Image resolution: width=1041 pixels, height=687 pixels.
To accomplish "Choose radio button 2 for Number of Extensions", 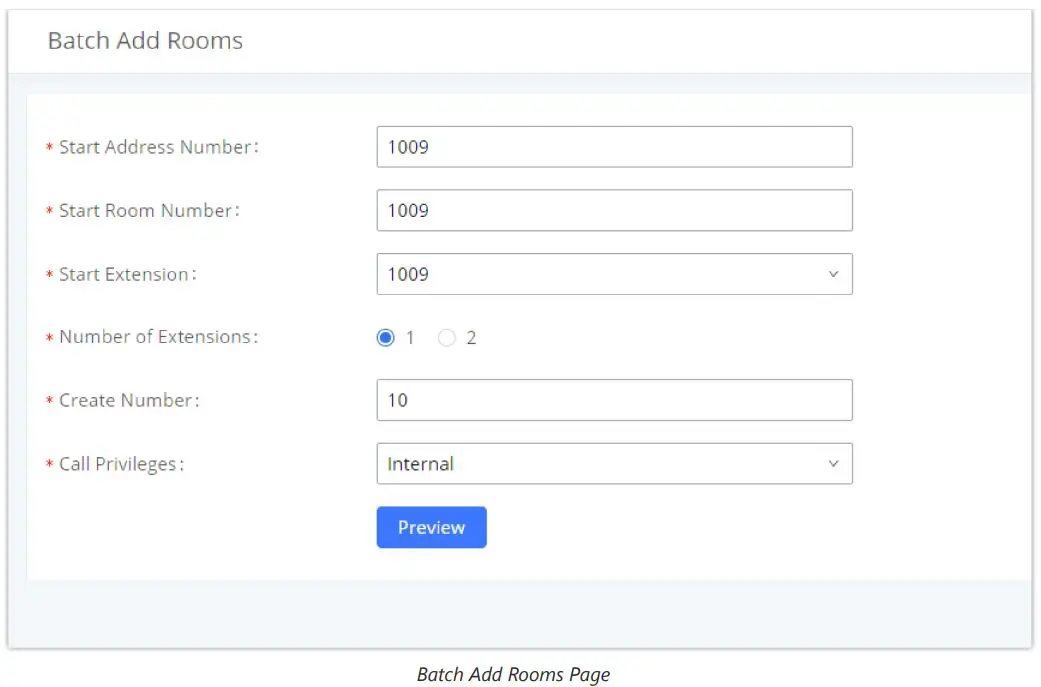I will click(447, 338).
